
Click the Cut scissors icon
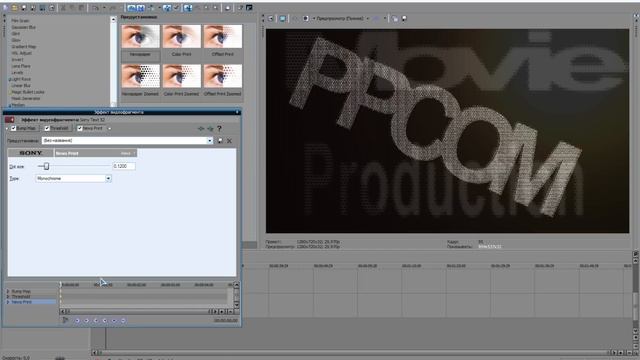point(63,8)
